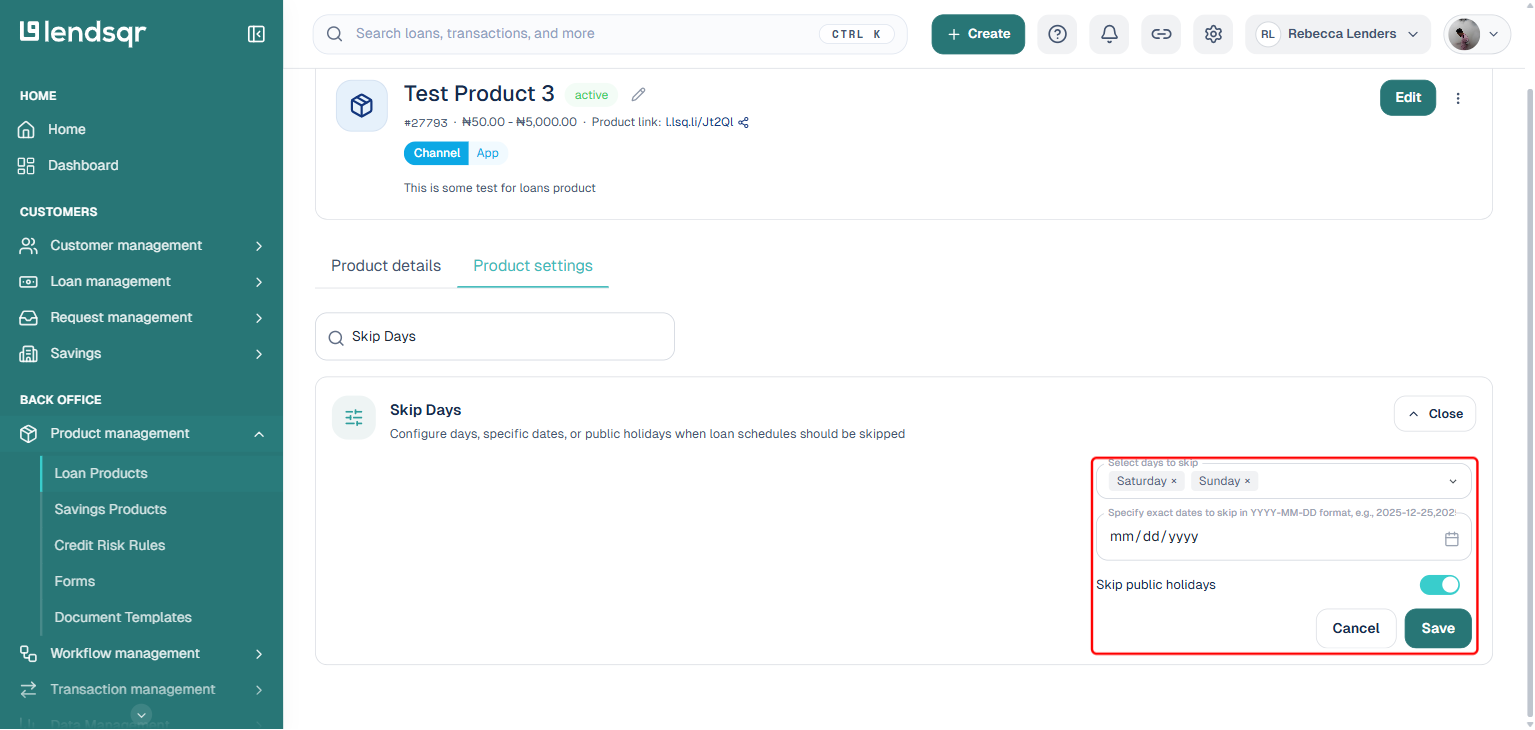
Task: Expand Customer management menu
Action: (142, 246)
